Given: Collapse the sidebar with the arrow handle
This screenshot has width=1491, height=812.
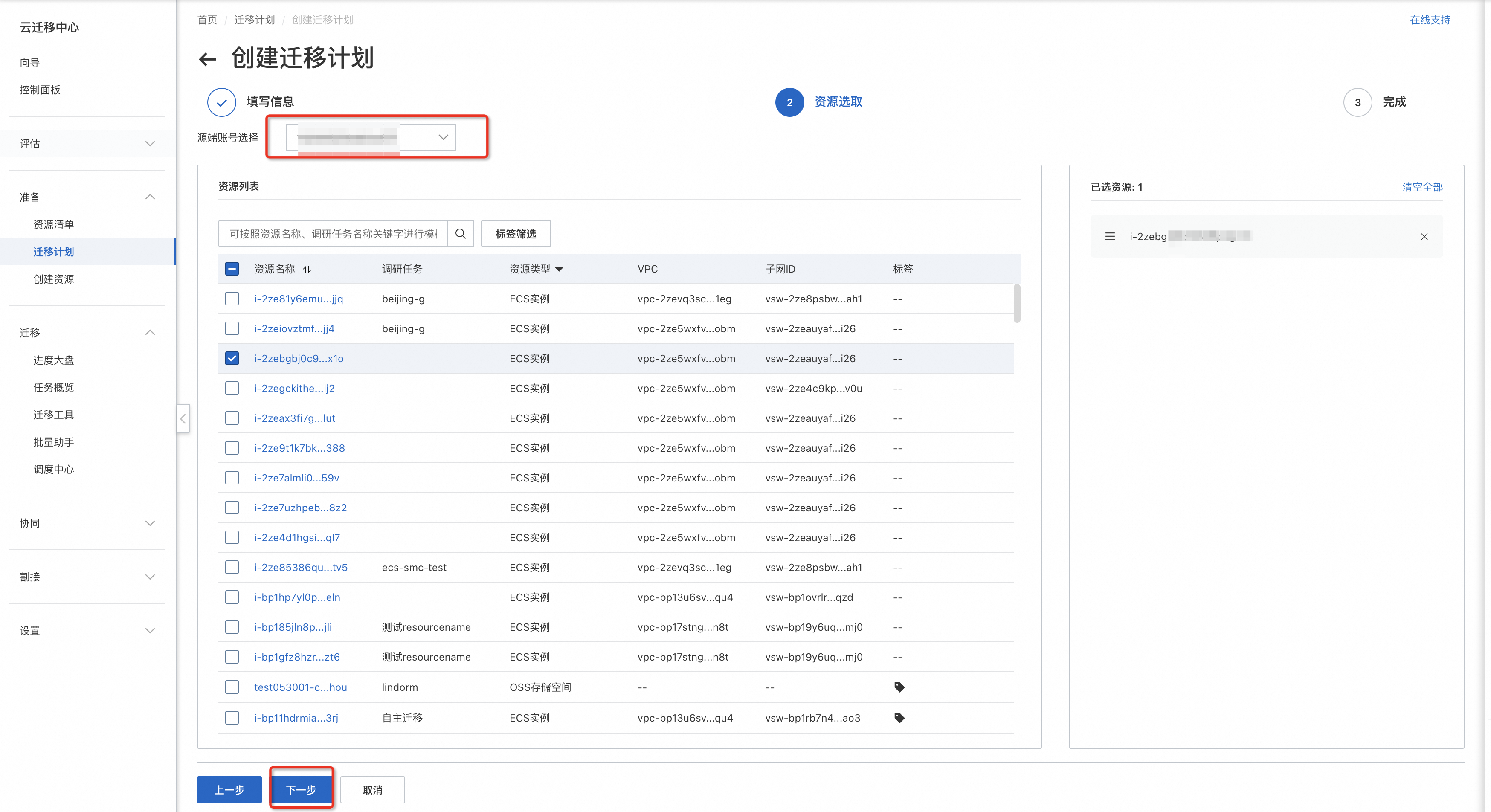Looking at the screenshot, I should pos(183,418).
